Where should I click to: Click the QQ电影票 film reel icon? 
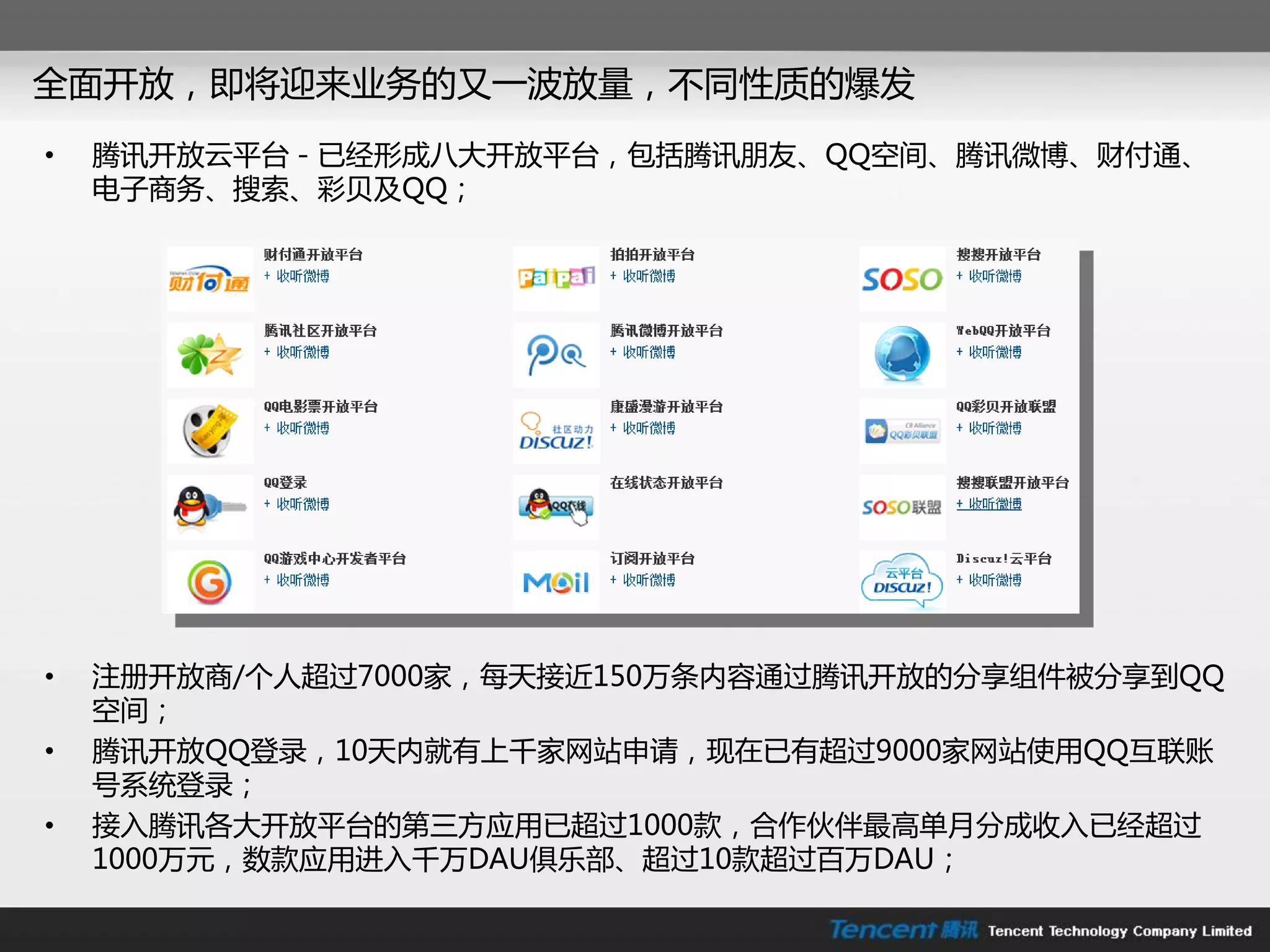[x=210, y=431]
